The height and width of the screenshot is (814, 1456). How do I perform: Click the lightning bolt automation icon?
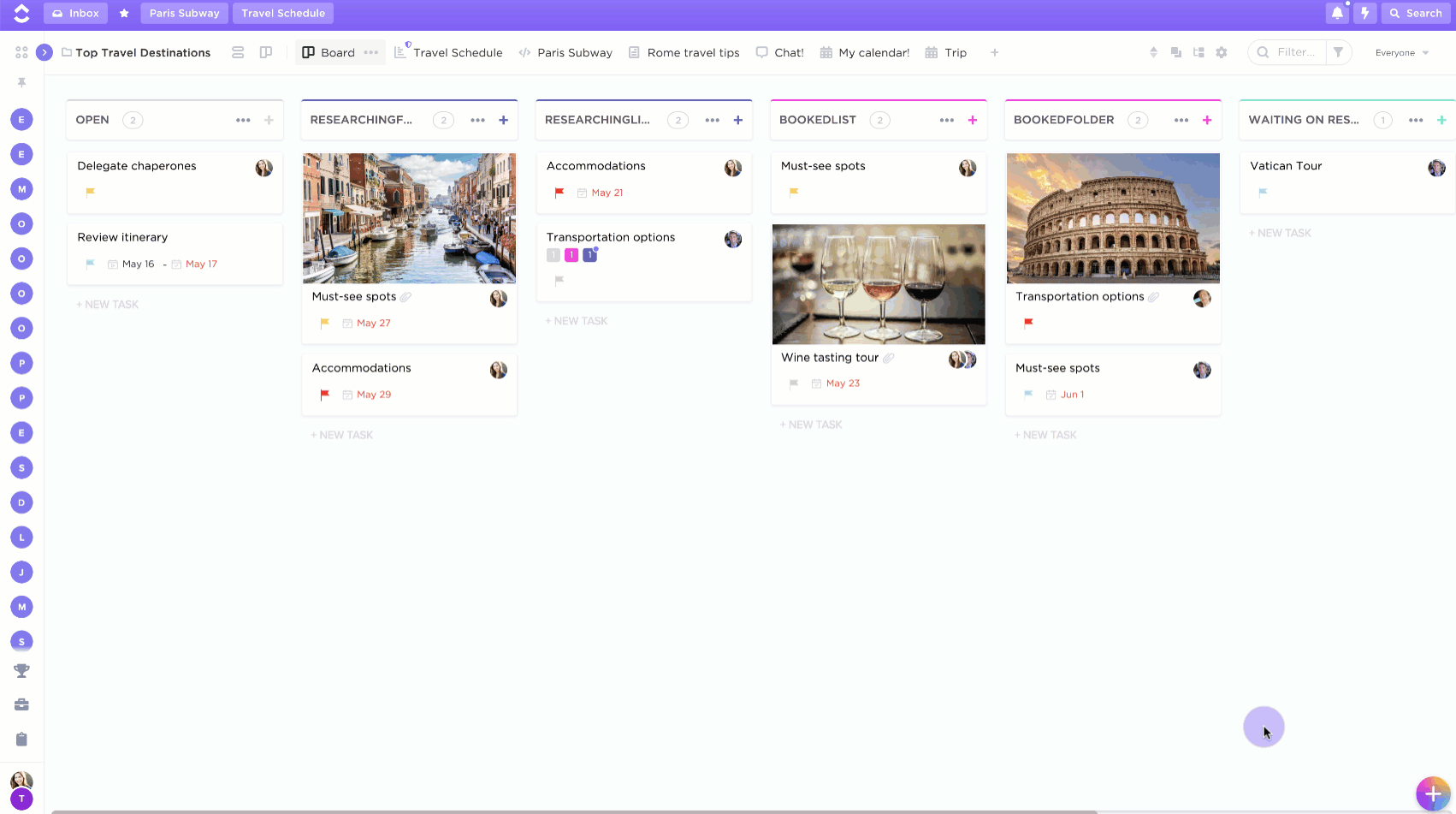1365,13
